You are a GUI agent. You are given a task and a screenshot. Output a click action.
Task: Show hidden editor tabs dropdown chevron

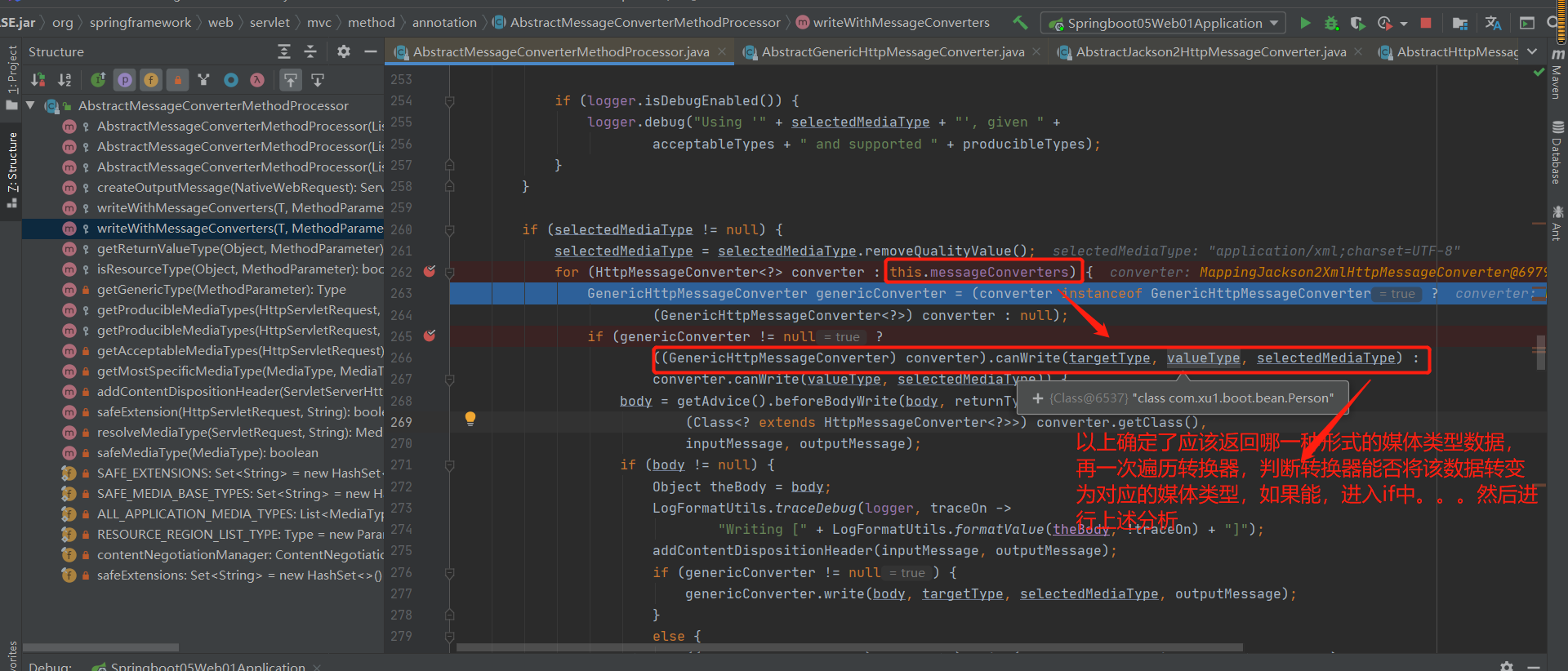coord(1532,51)
